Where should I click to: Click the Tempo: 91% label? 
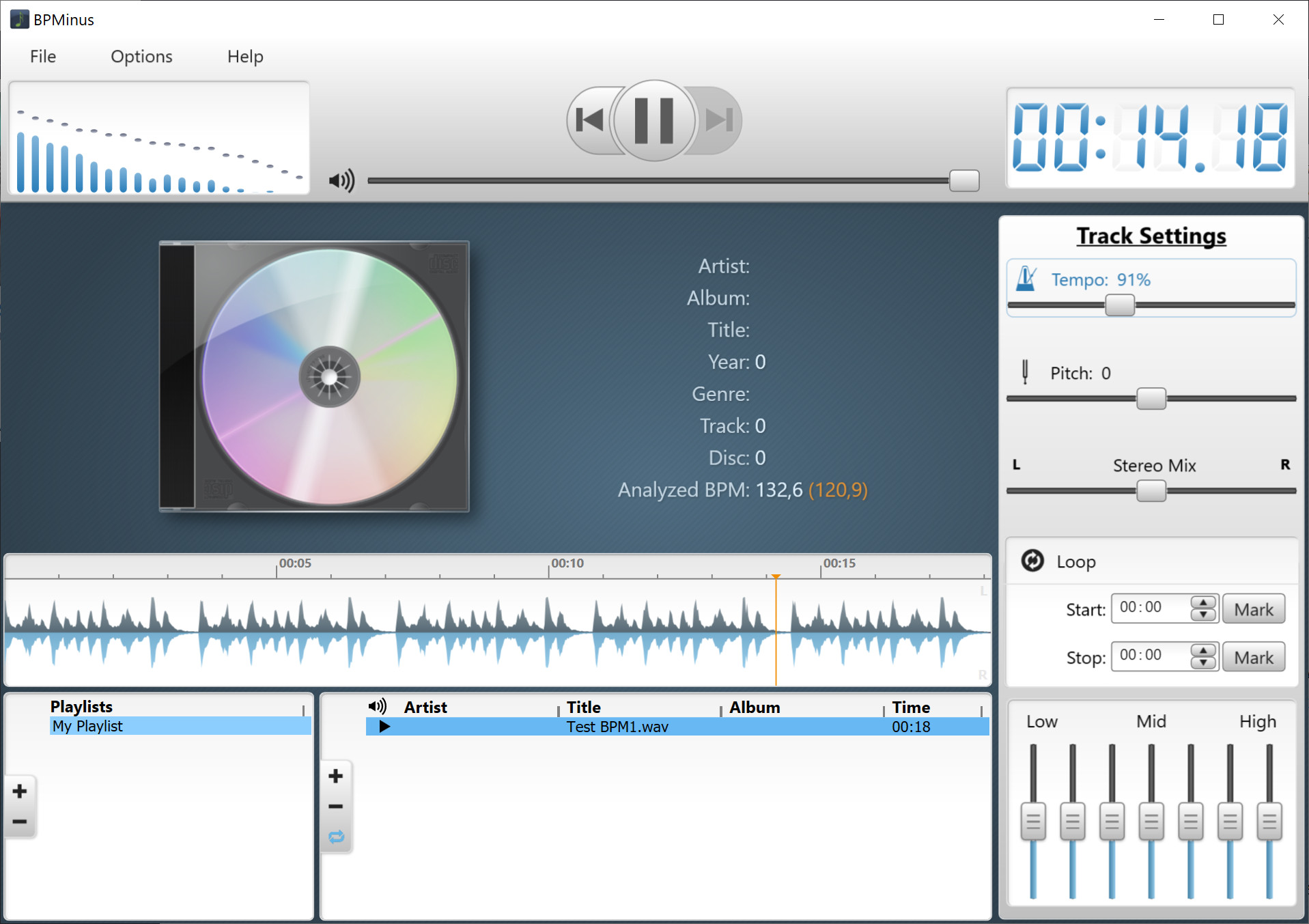[x=1101, y=279]
